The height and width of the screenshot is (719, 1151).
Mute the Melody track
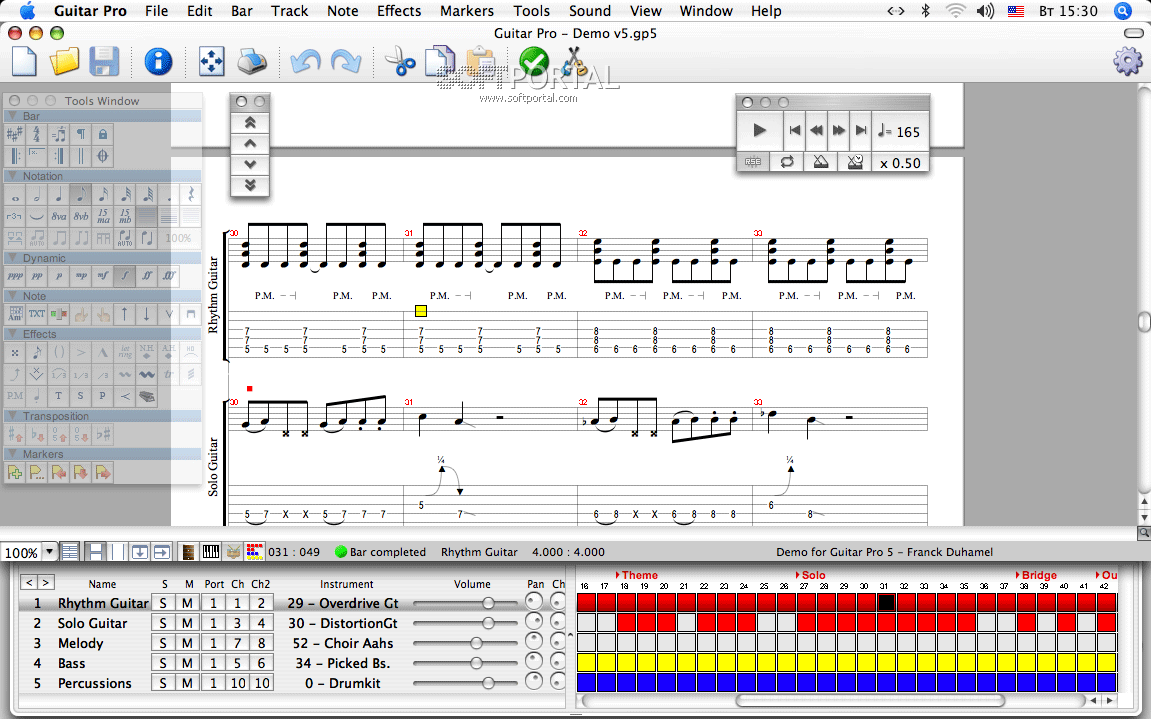(x=187, y=643)
